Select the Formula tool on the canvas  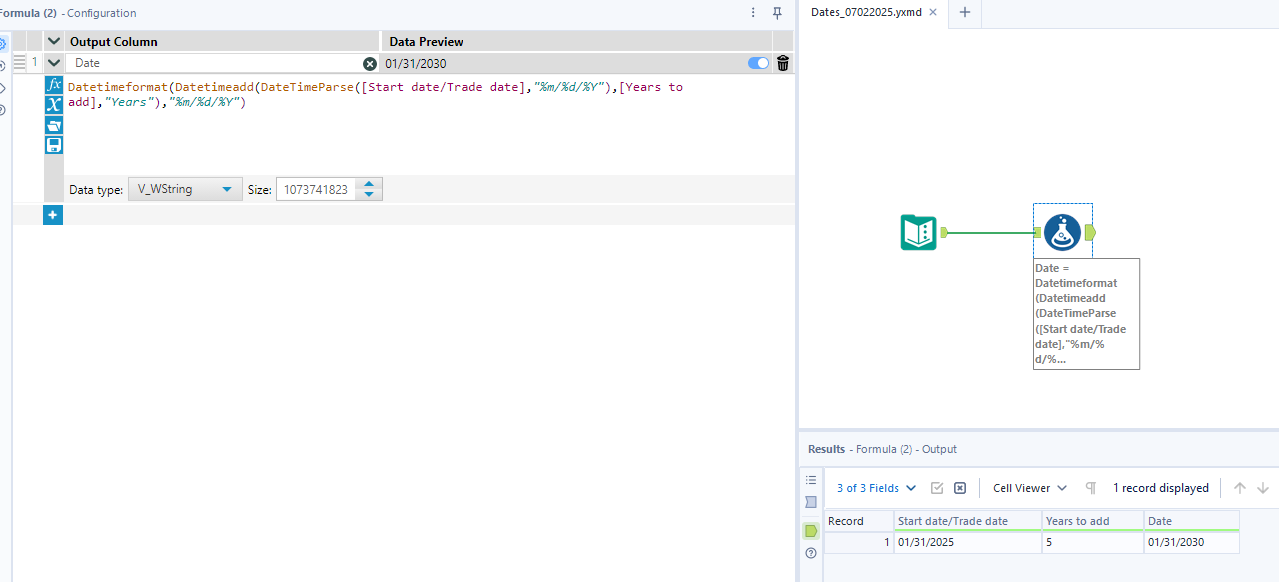click(1062, 231)
